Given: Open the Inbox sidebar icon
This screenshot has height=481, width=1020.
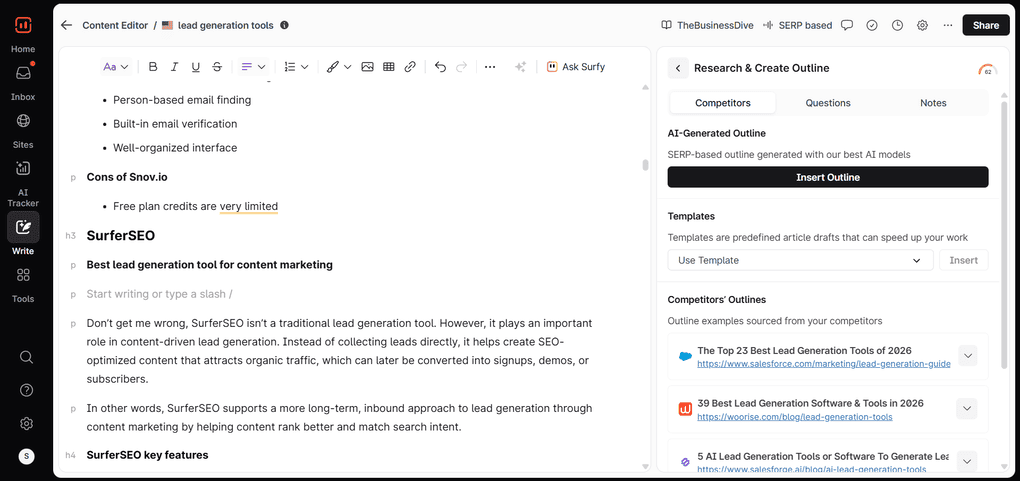Looking at the screenshot, I should coord(23,74).
